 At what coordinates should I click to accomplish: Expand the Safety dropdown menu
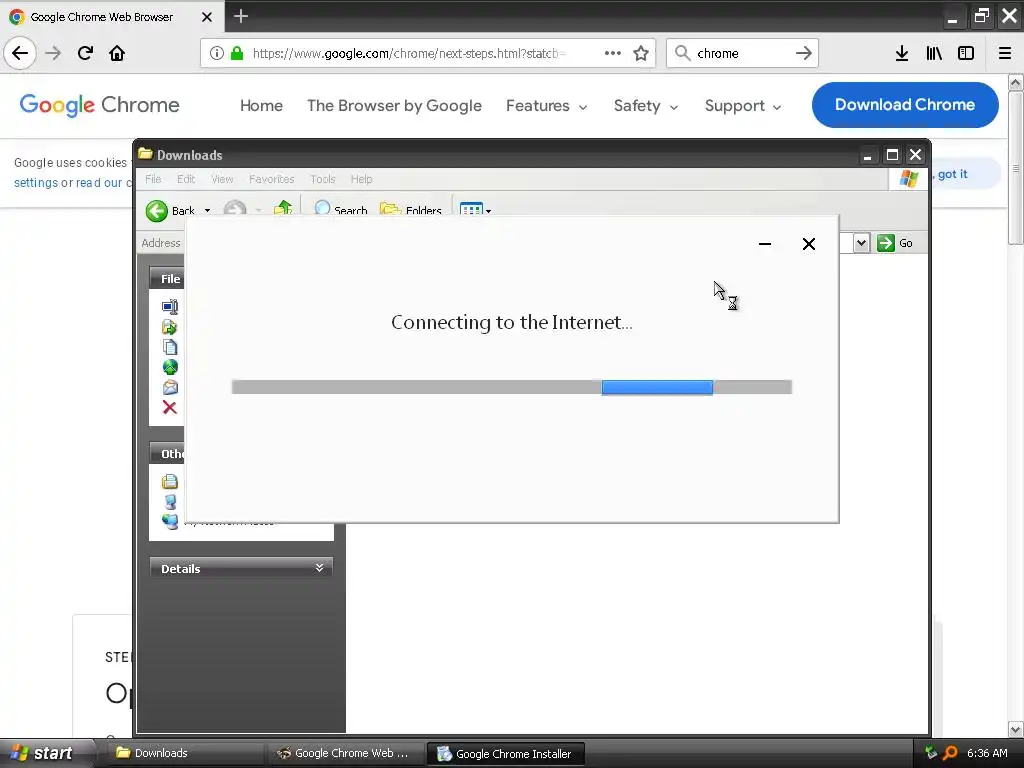click(646, 105)
